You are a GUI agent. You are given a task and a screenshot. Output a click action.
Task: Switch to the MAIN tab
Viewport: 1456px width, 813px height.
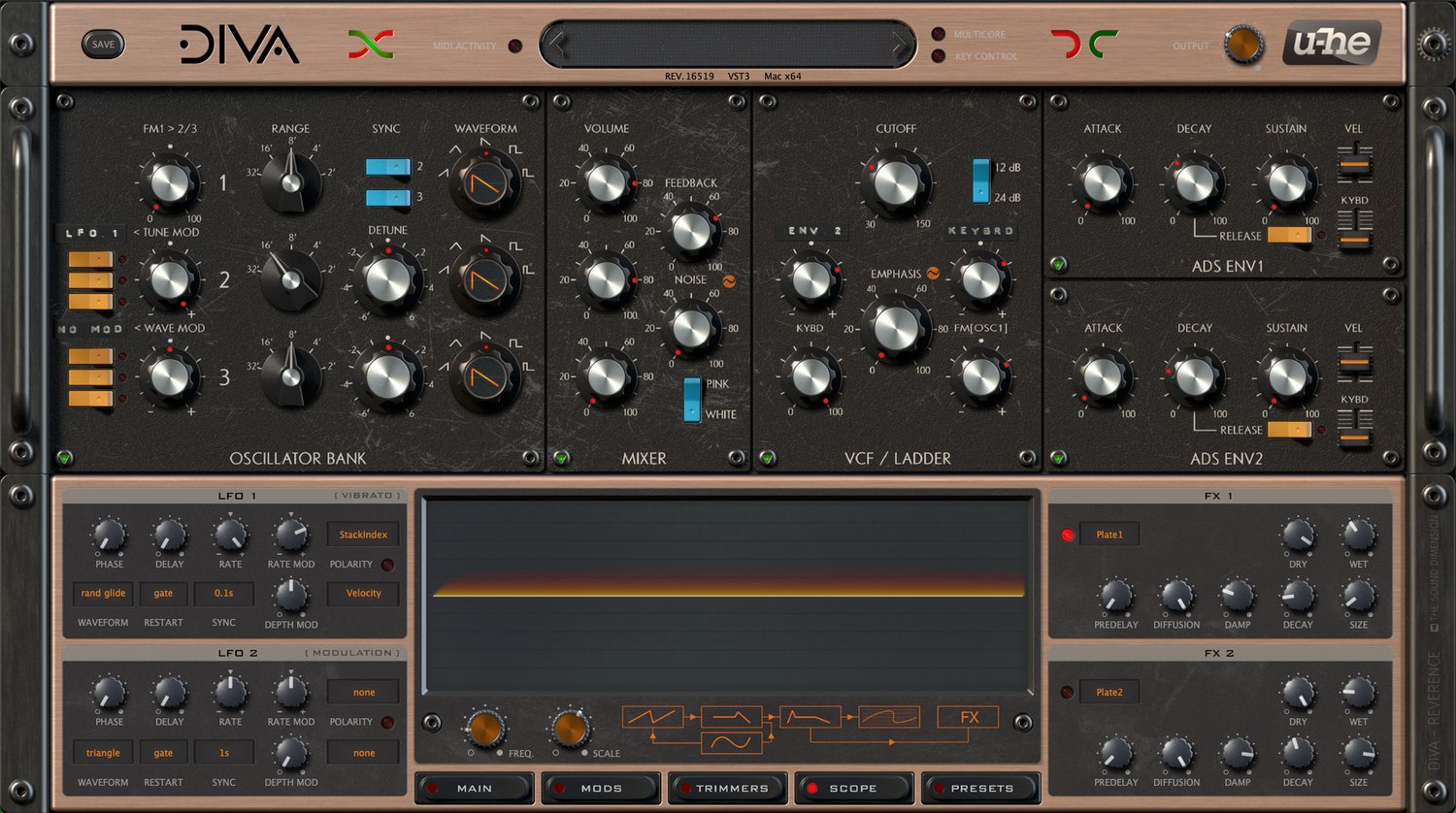click(475, 788)
